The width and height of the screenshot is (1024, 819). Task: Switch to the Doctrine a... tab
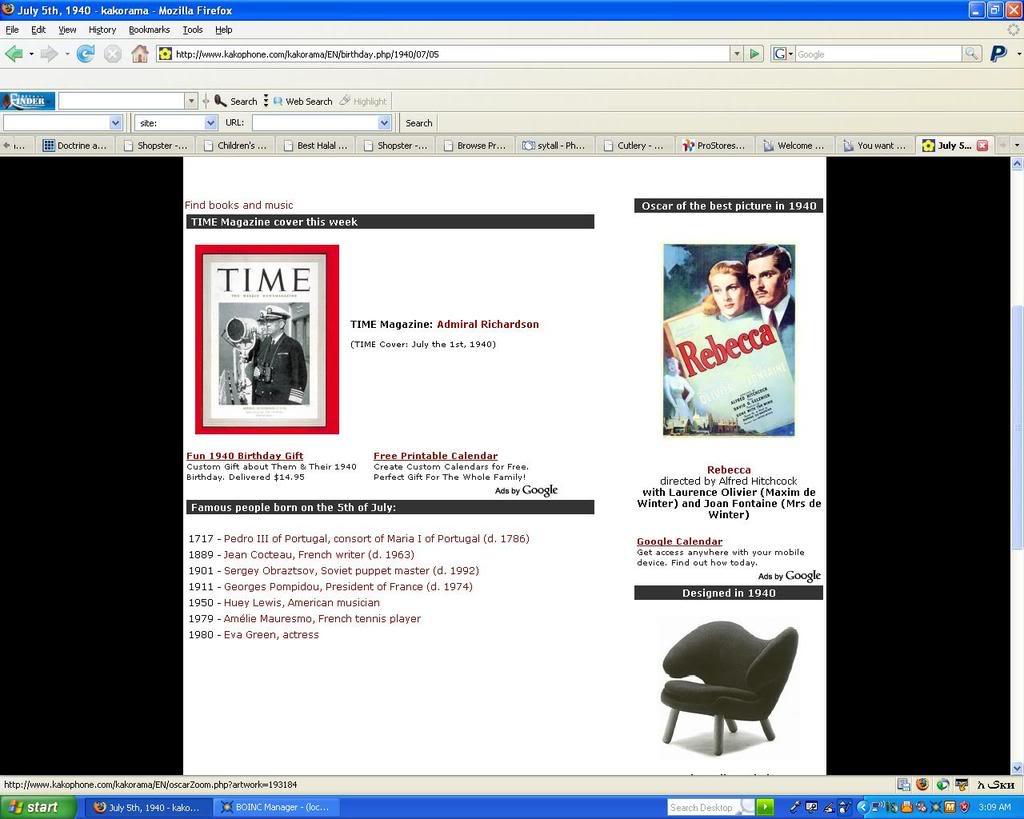pos(75,146)
